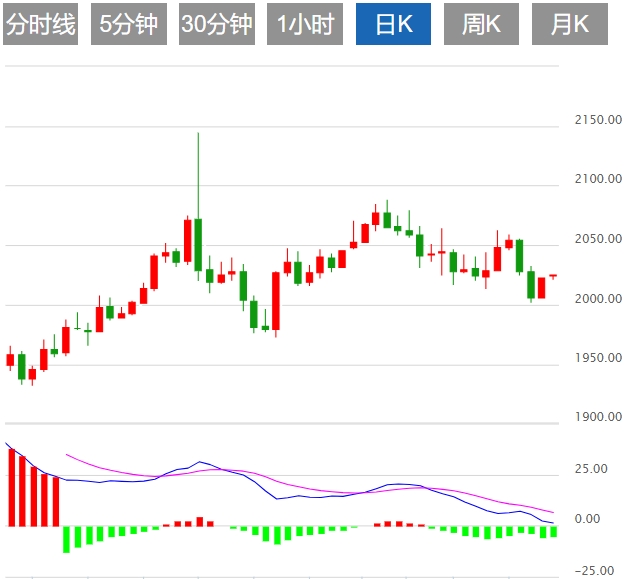
Task: Click the -25.00 MACD axis label
Action: tap(594, 570)
